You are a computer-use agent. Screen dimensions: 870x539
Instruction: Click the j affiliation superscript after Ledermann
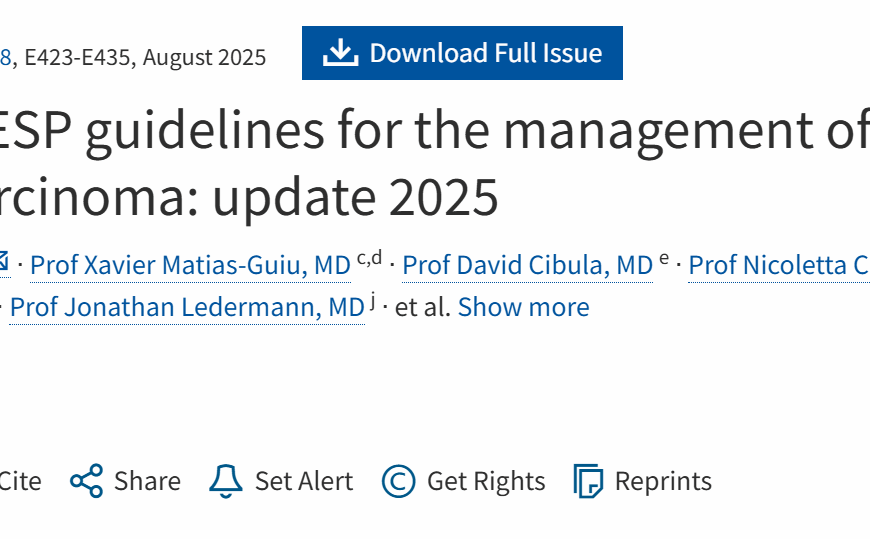[373, 300]
